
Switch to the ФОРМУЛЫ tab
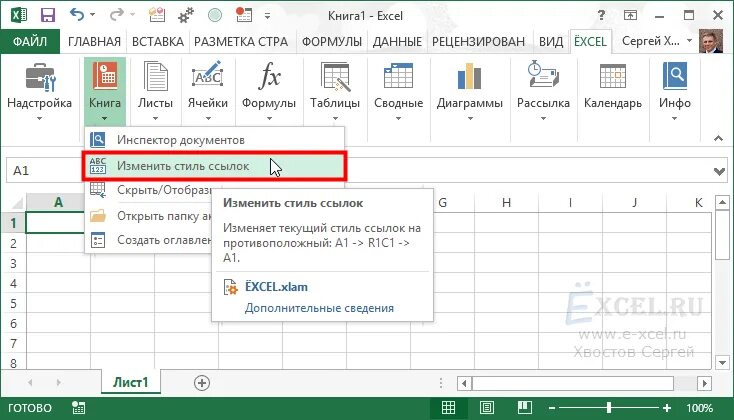click(332, 42)
